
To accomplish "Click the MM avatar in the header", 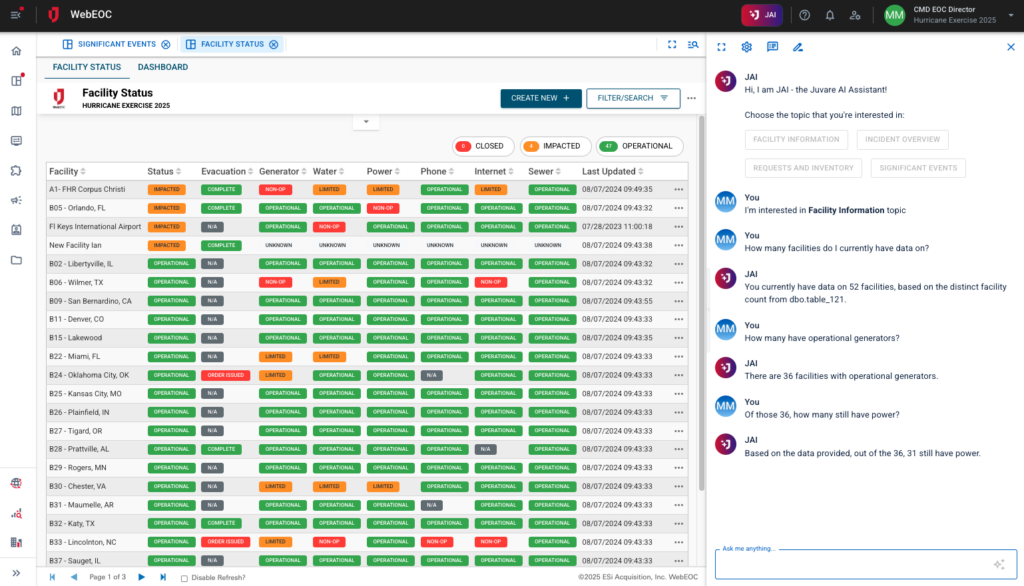I will [x=894, y=15].
